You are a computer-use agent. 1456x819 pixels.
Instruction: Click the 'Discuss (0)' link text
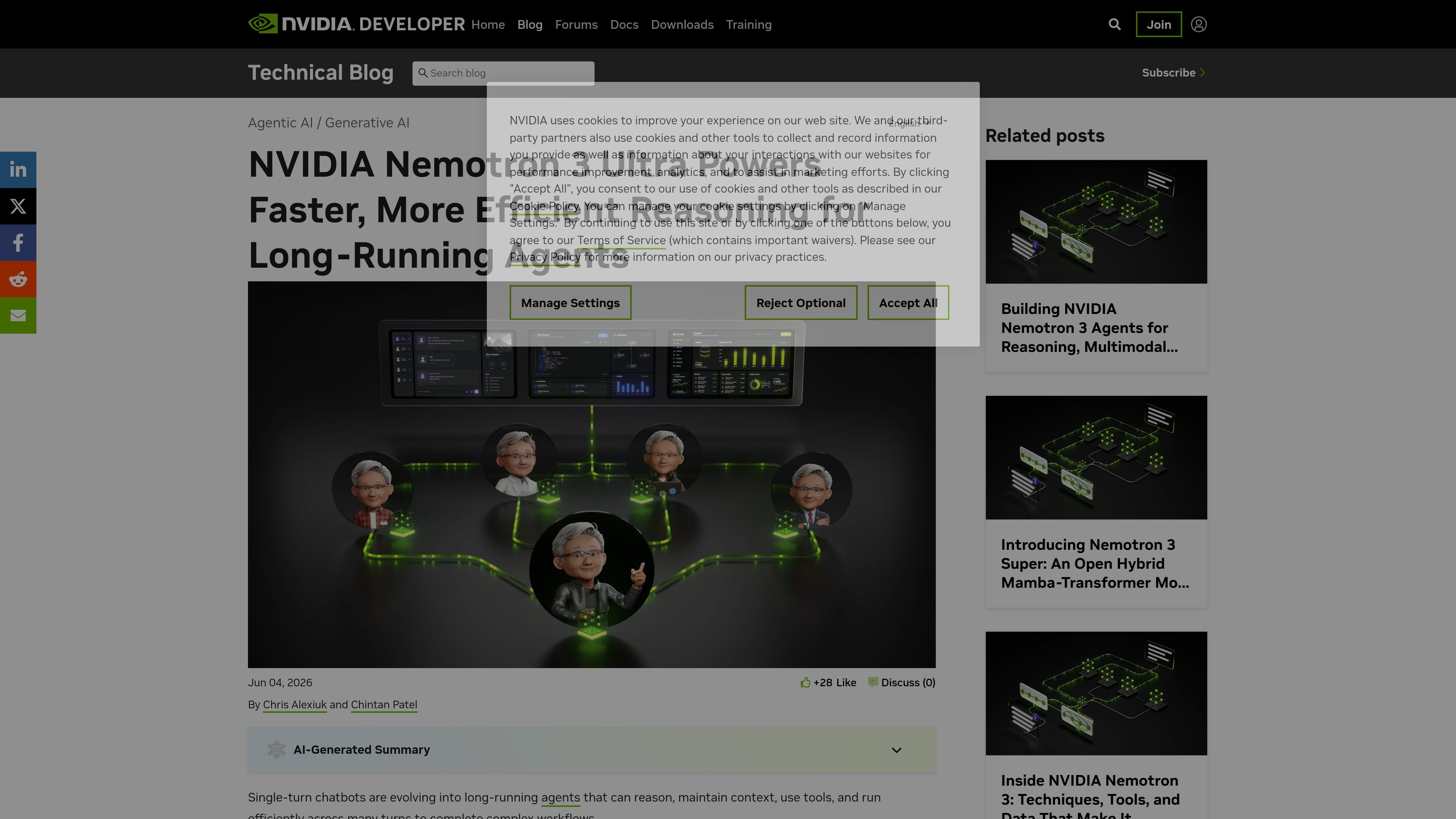(908, 682)
